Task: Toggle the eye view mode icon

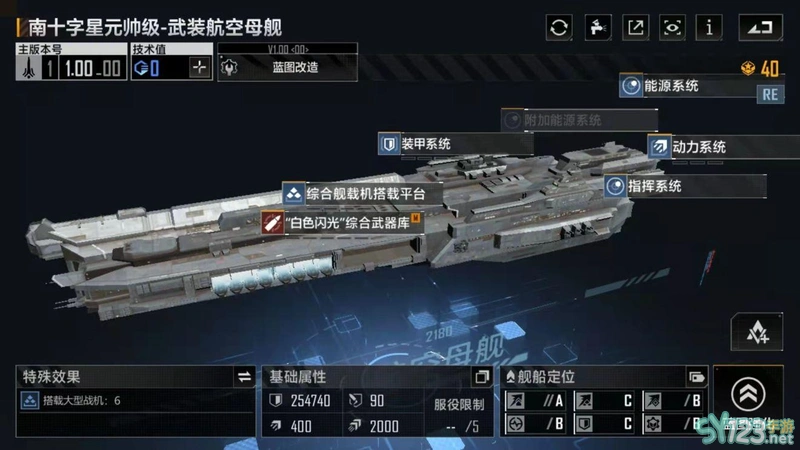Action: 672,27
